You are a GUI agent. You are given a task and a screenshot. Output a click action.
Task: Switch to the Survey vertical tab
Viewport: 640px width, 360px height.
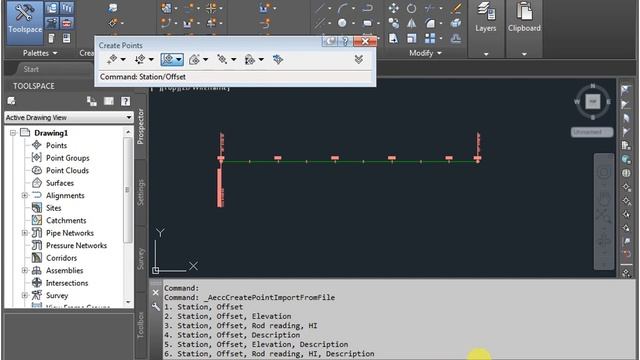click(x=140, y=259)
